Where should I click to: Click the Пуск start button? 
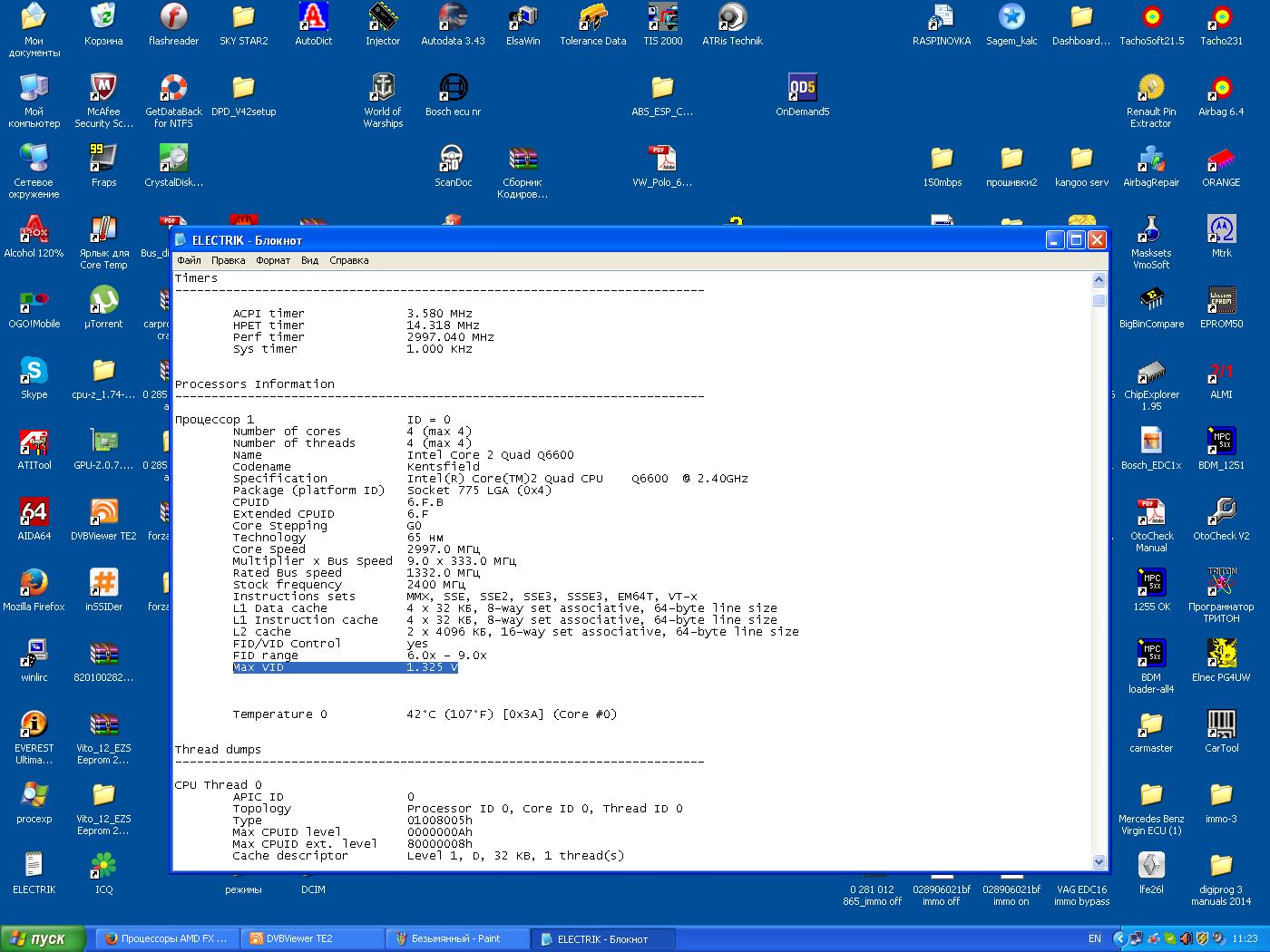pos(44,938)
